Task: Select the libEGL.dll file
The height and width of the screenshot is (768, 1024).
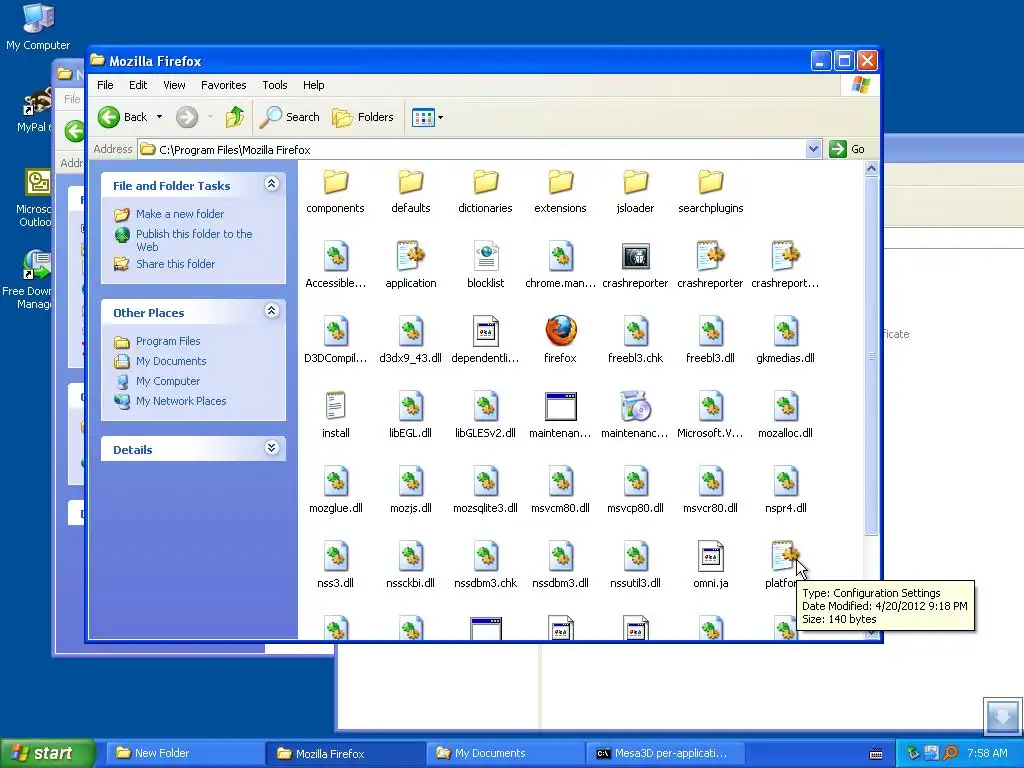Action: 411,415
